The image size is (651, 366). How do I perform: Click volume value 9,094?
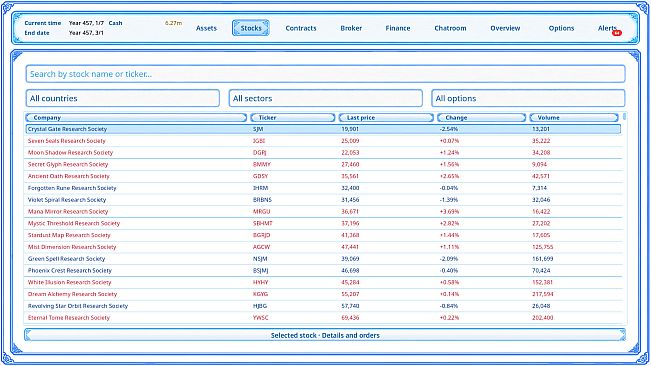(539, 164)
